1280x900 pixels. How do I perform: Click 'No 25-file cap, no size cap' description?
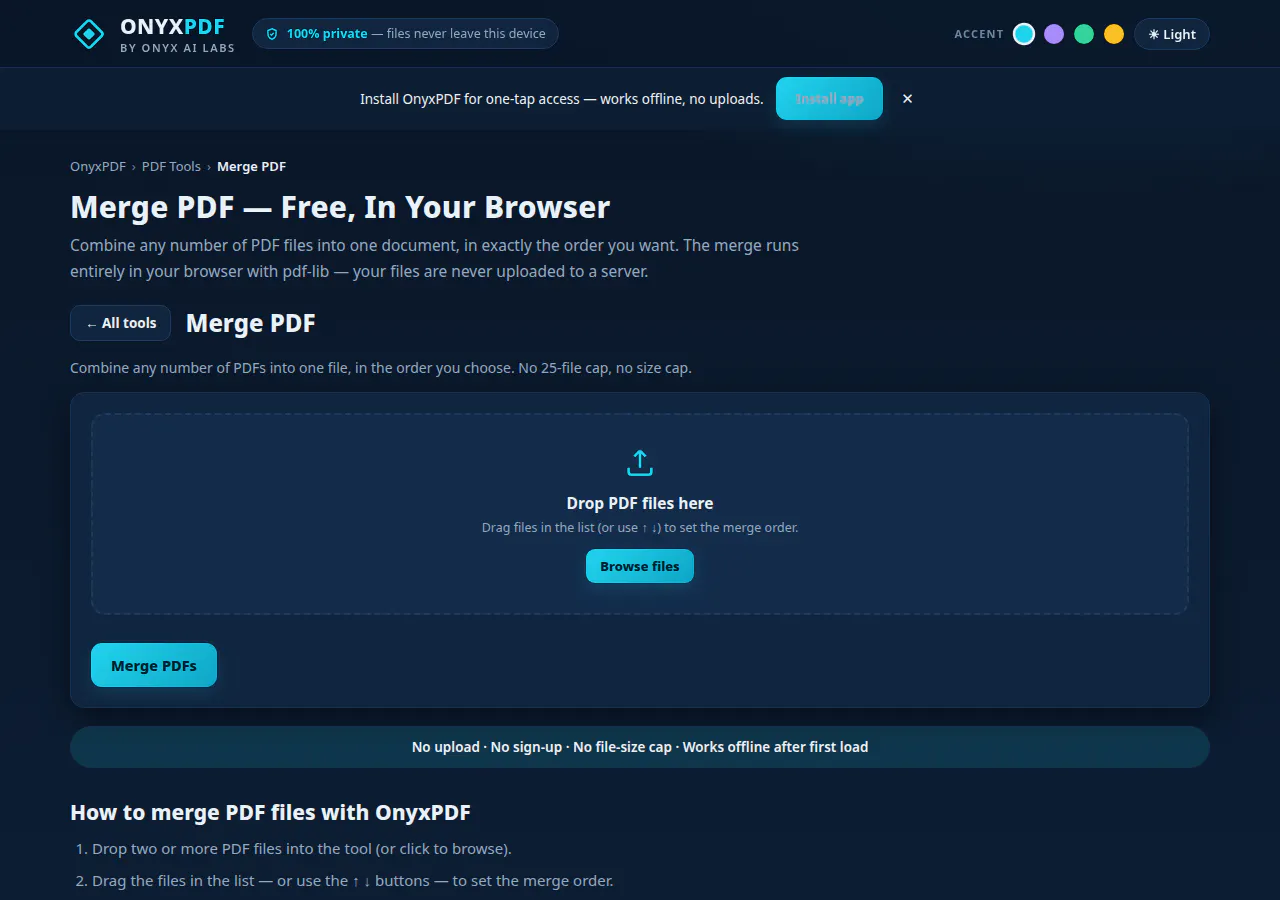click(381, 368)
